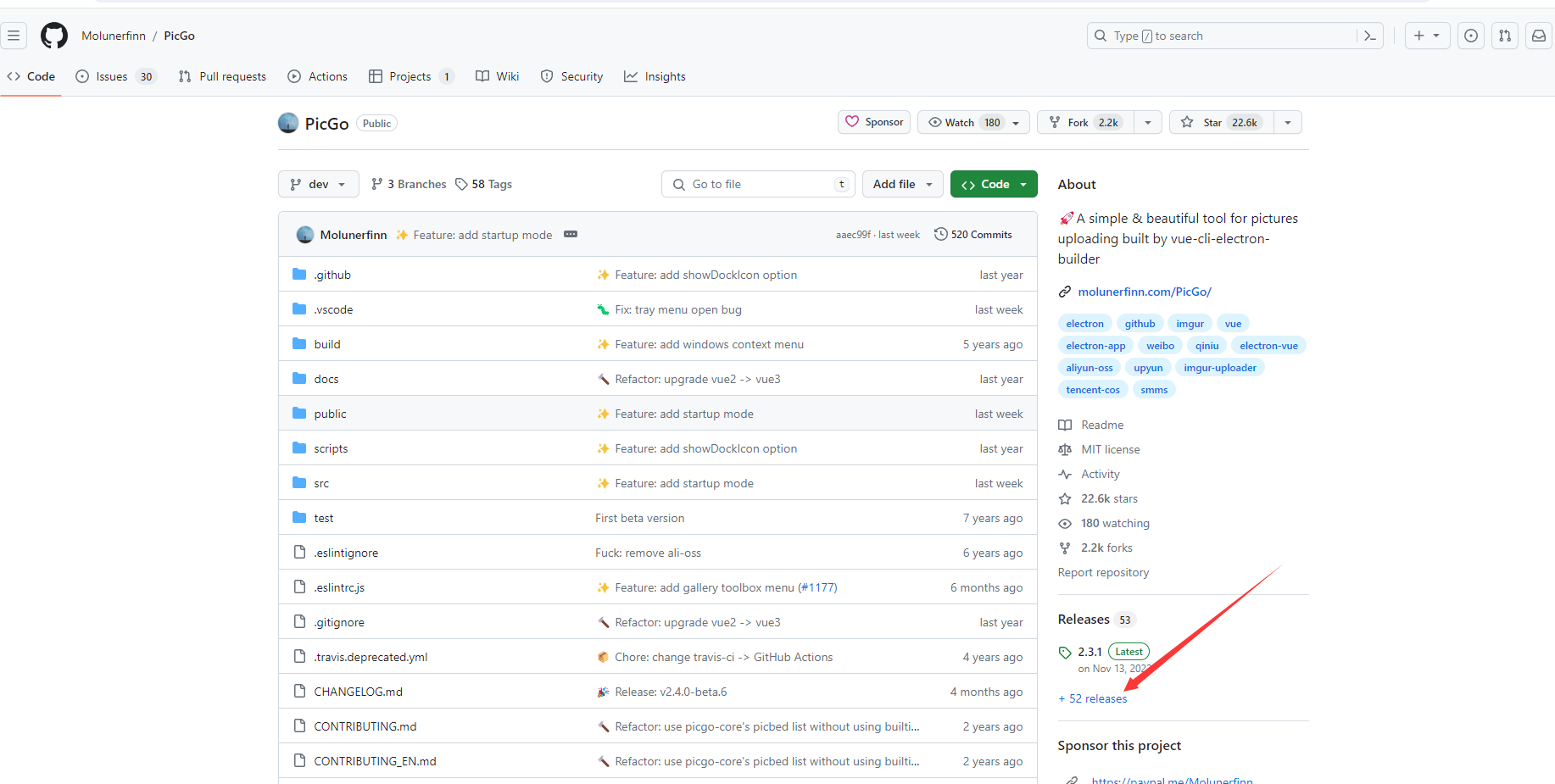Open the CHANGELOG.md file
This screenshot has height=784, width=1555.
click(x=358, y=692)
